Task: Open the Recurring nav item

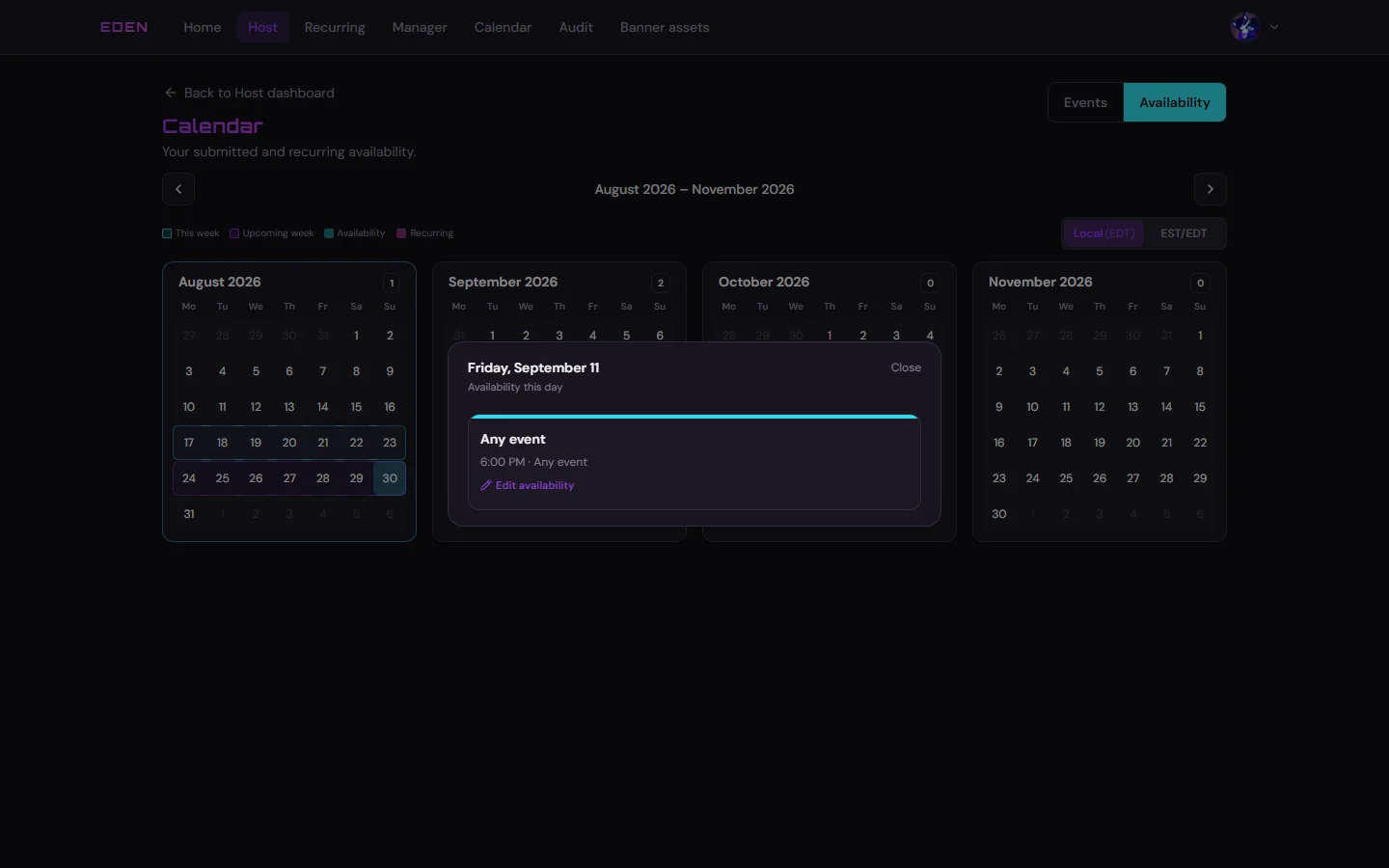Action: tap(335, 27)
